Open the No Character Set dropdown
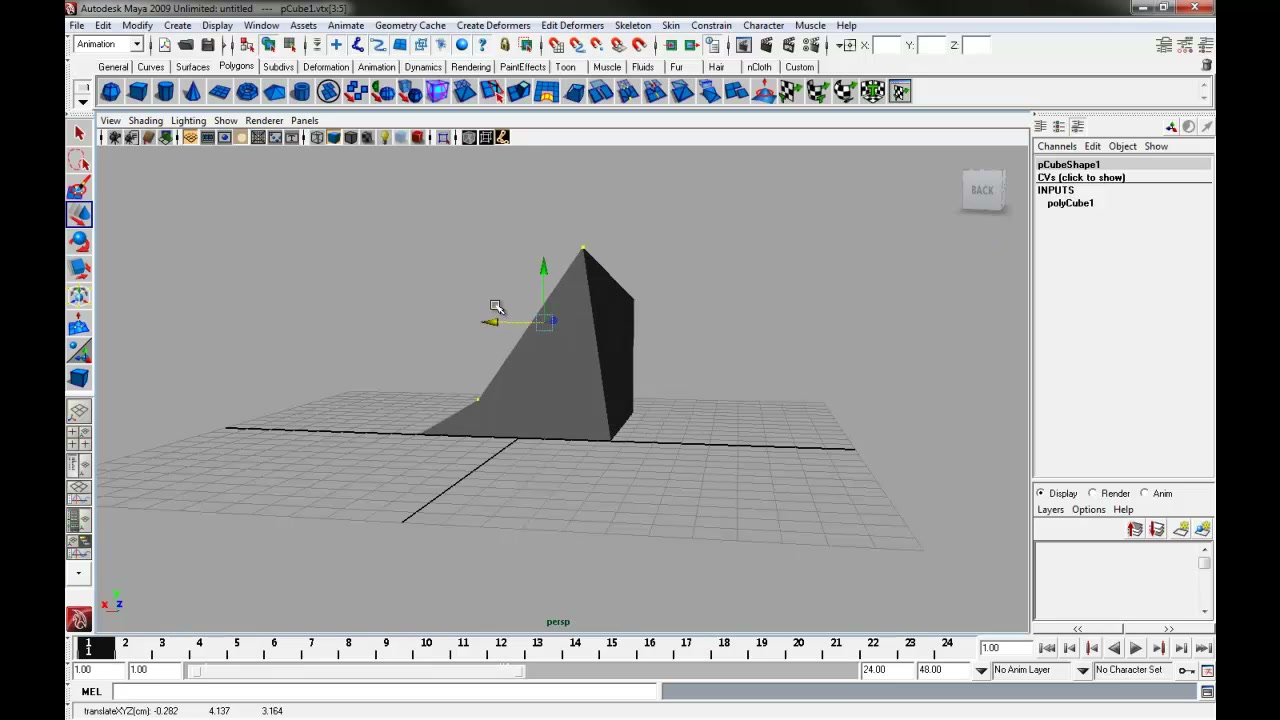This screenshot has width=1280, height=720. (1083, 670)
